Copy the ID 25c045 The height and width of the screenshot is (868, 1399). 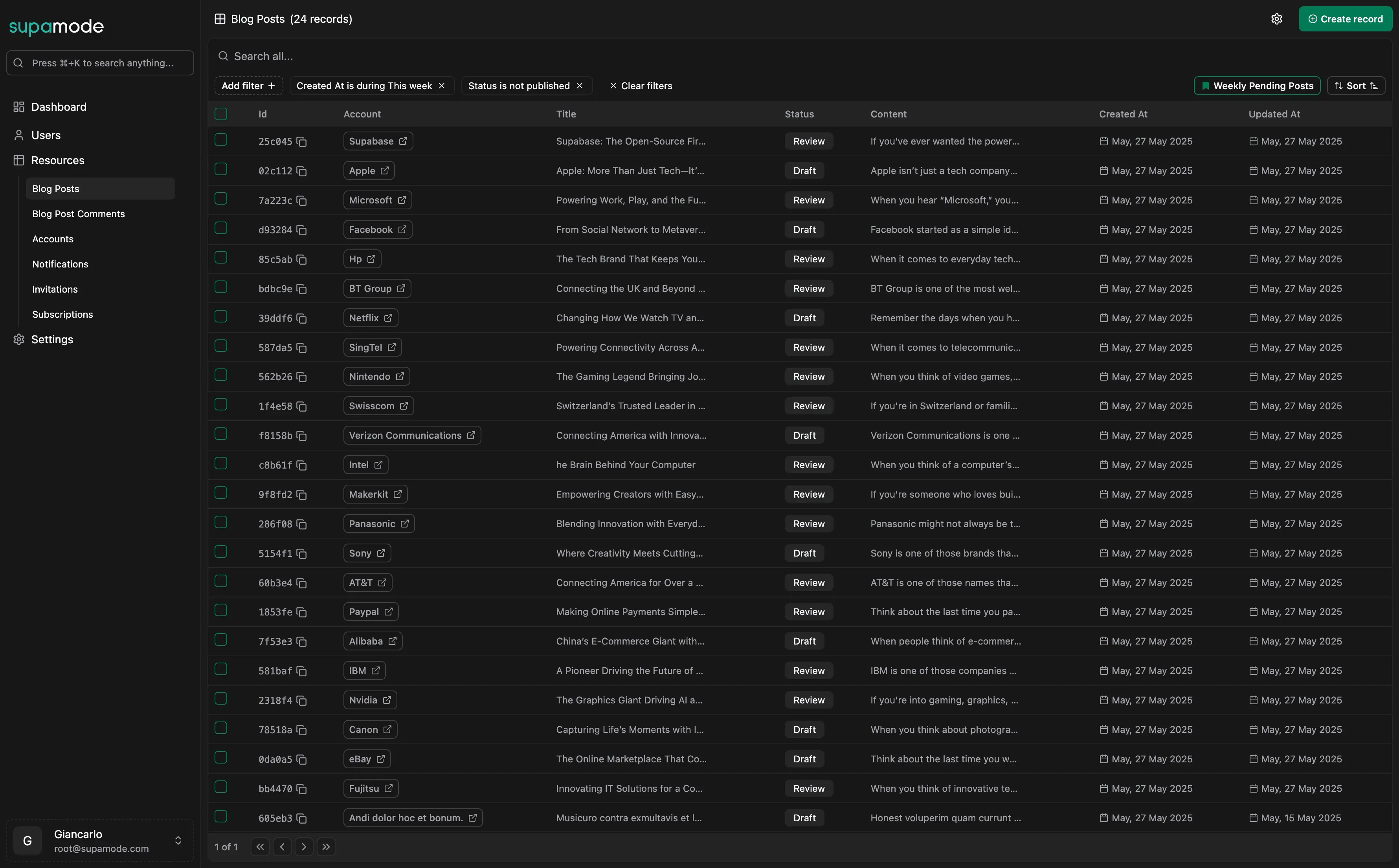click(301, 142)
